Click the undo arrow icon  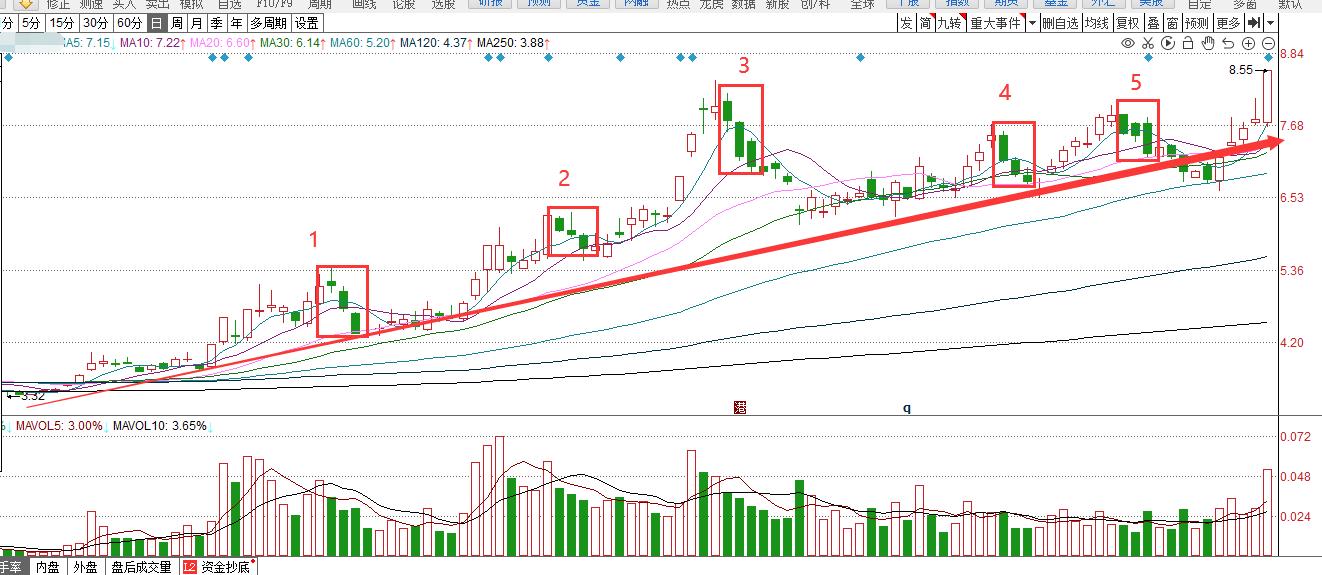(x=1228, y=43)
